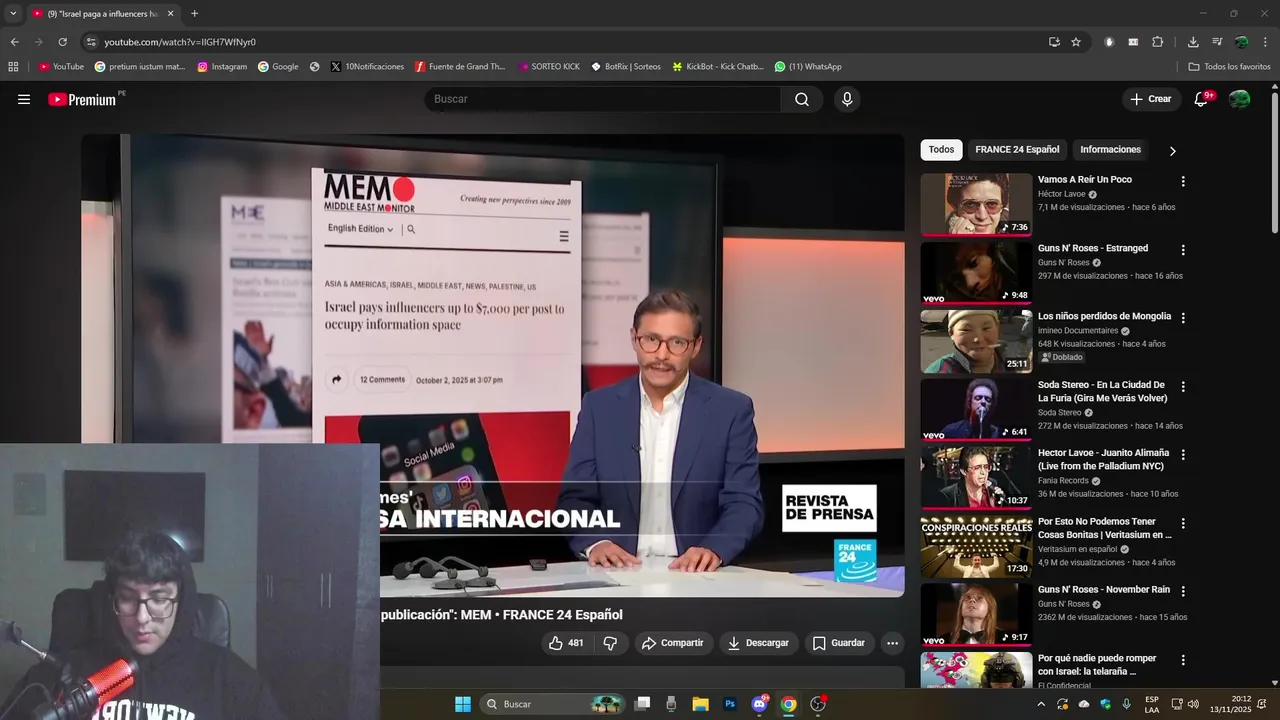The image size is (1280, 720).
Task: Click the YouTube search input field
Action: [x=603, y=99]
